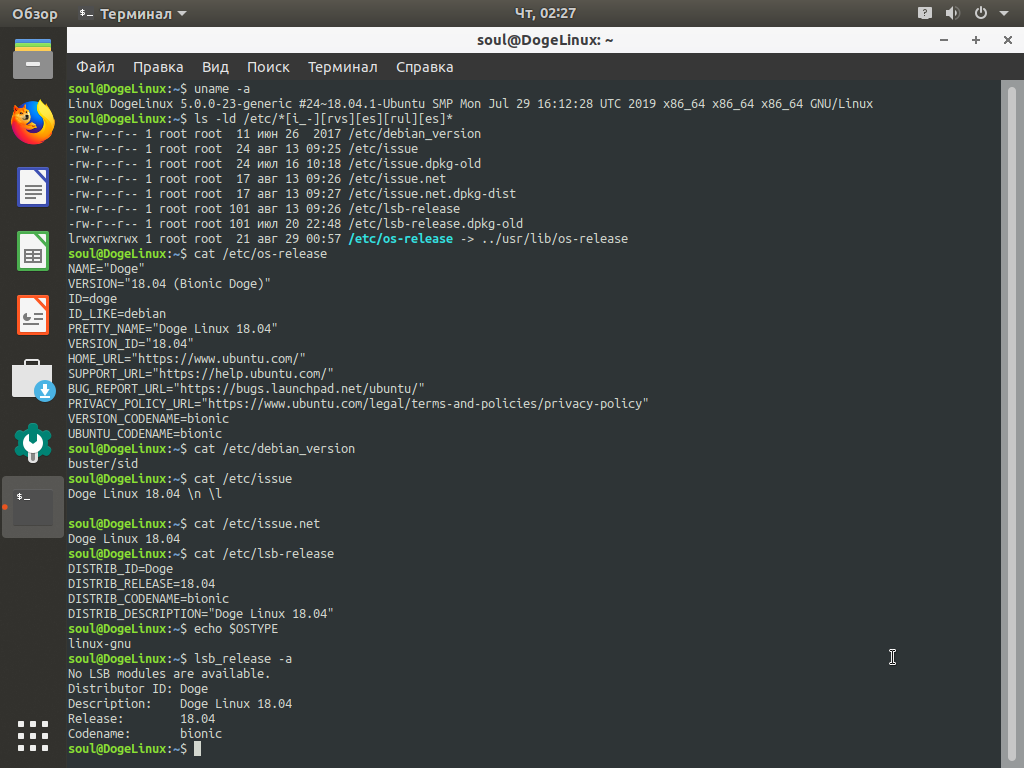Open the Справка menu

(424, 67)
